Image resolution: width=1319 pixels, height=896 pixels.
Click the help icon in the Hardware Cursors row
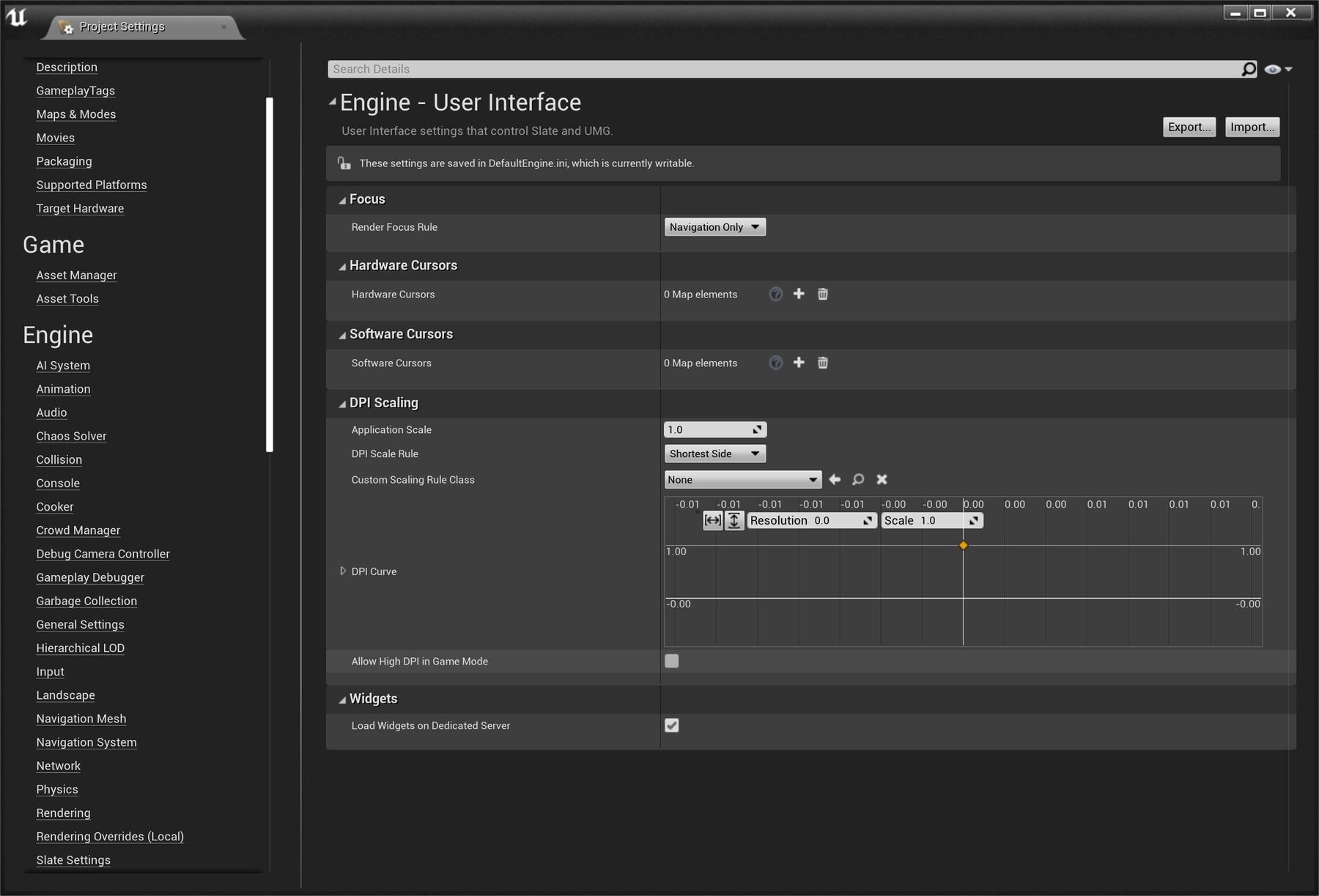pyautogui.click(x=775, y=295)
